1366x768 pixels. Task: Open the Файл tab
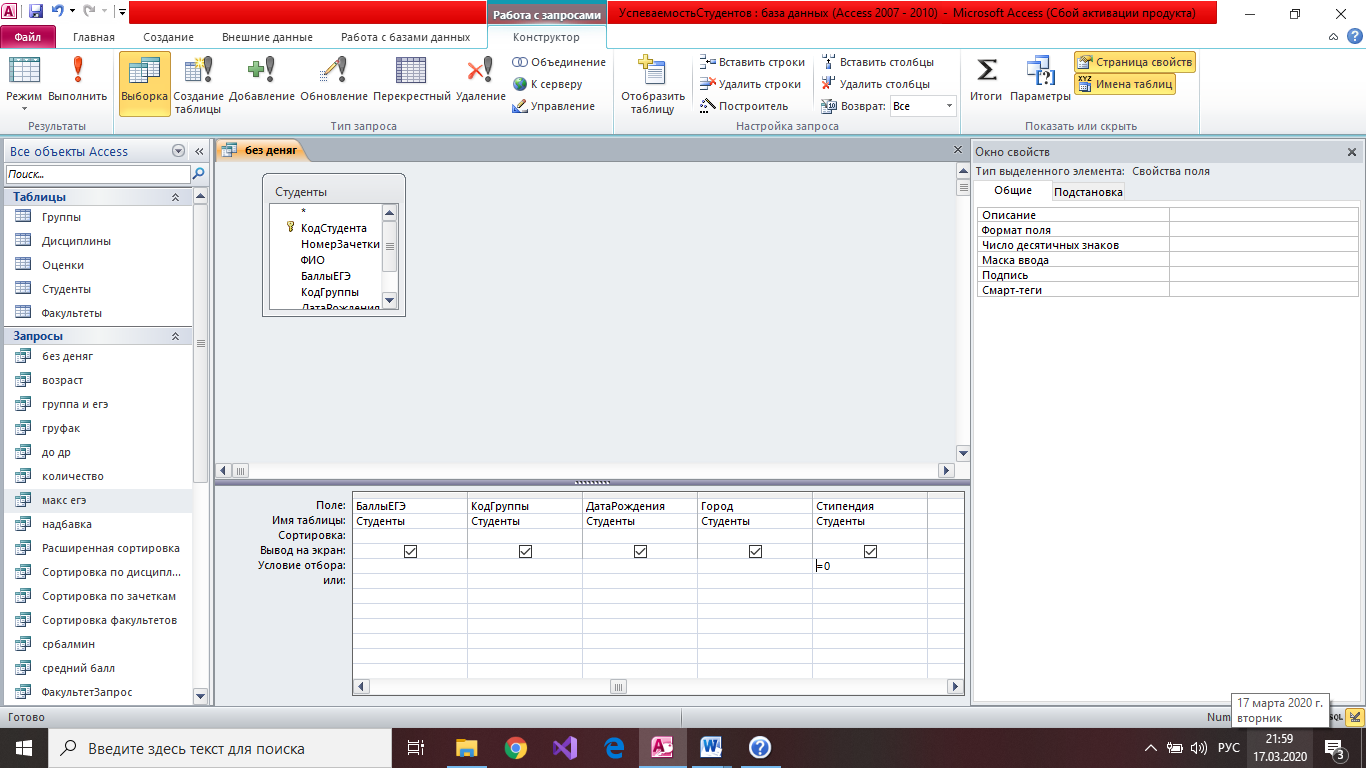pyautogui.click(x=28, y=37)
